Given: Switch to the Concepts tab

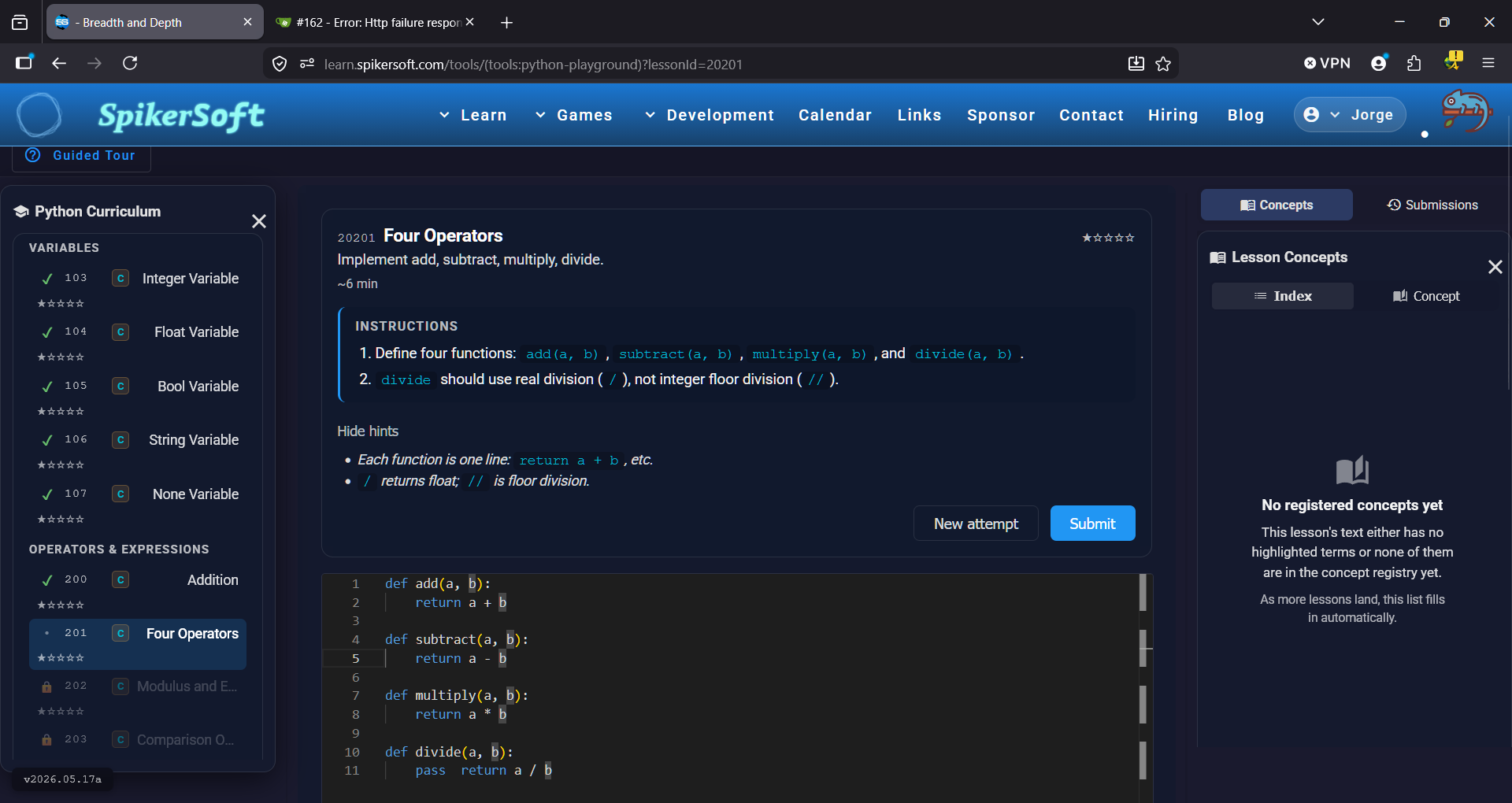Looking at the screenshot, I should [1277, 205].
